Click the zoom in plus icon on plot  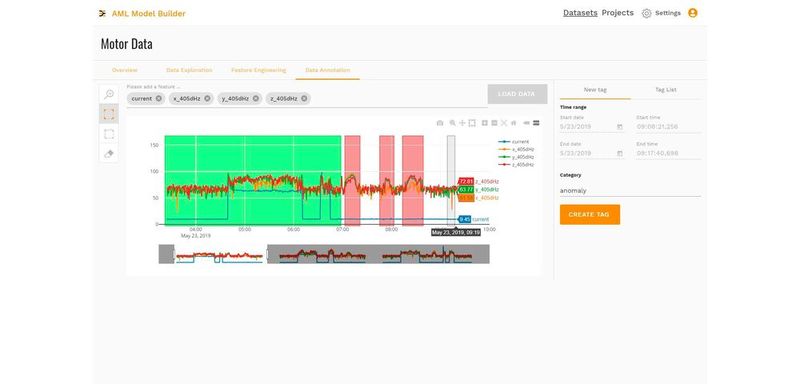tap(485, 123)
